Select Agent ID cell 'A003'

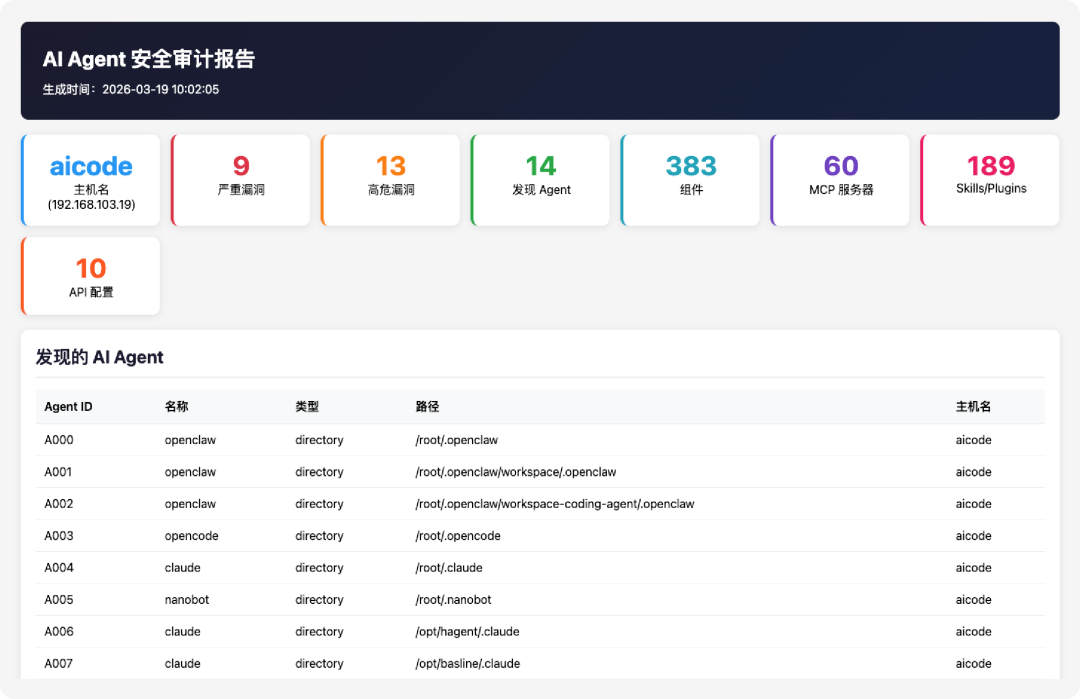click(59, 536)
